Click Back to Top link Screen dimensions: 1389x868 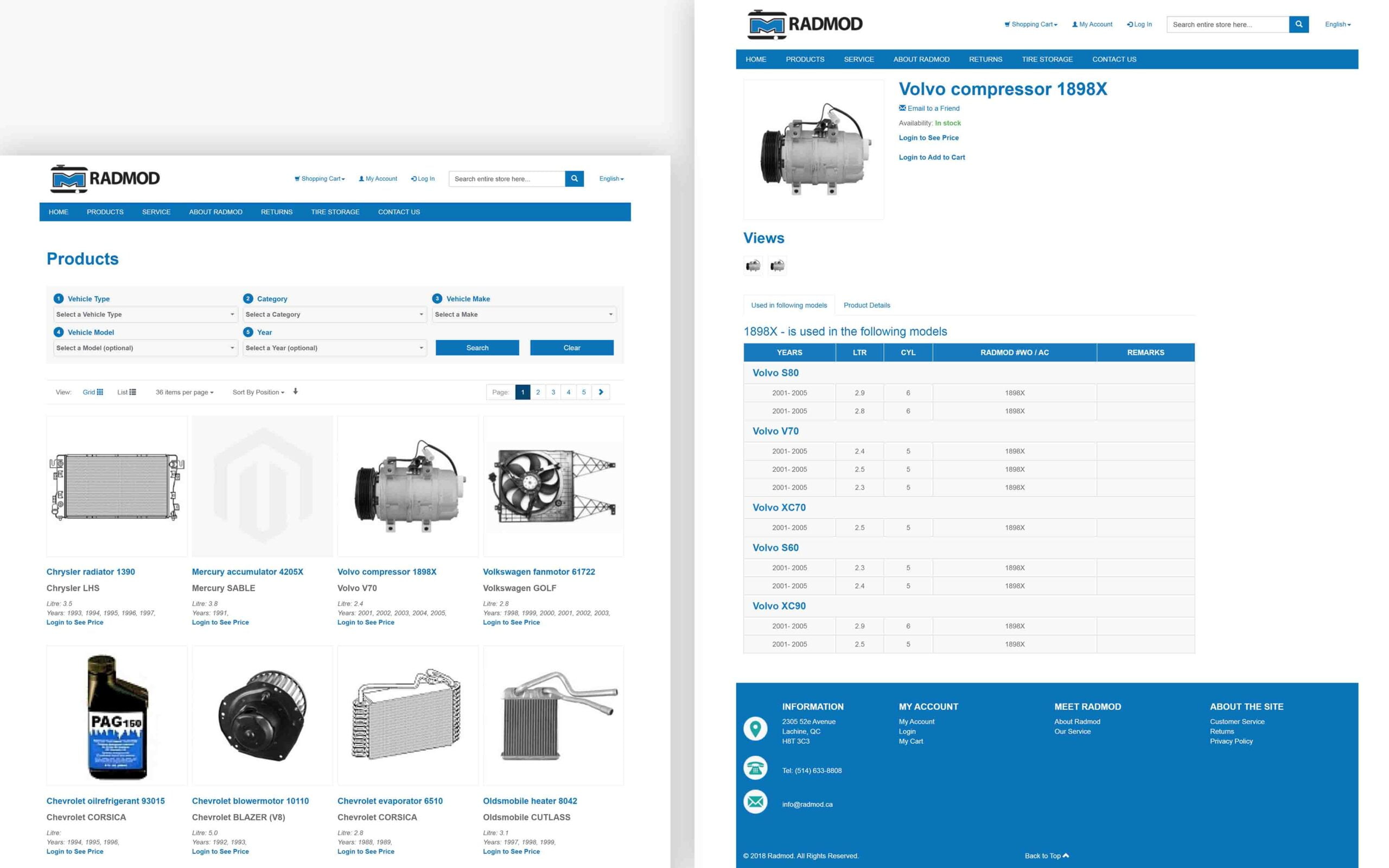[x=1046, y=856]
